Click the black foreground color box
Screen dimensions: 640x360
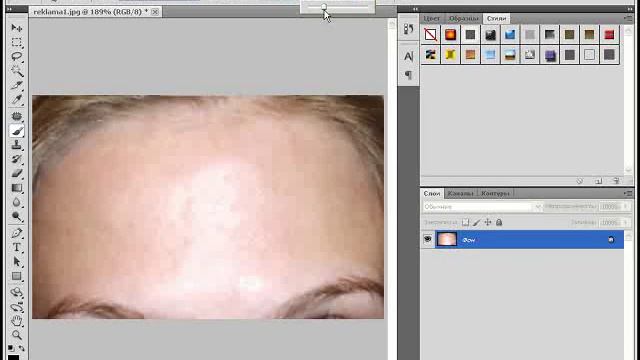pyautogui.click(x=13, y=357)
